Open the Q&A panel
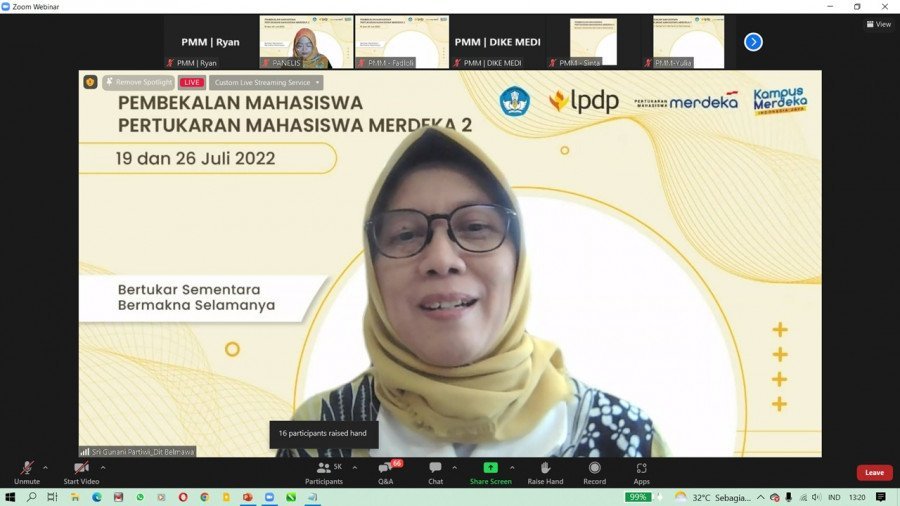 coord(385,470)
